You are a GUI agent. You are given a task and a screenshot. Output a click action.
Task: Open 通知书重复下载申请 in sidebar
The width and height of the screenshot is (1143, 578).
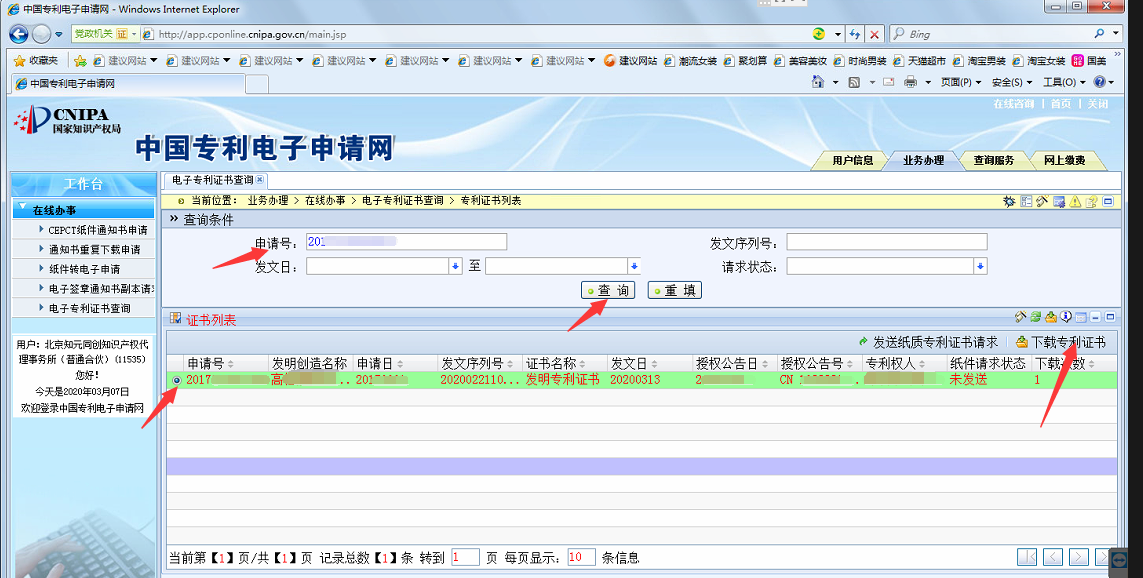94,249
